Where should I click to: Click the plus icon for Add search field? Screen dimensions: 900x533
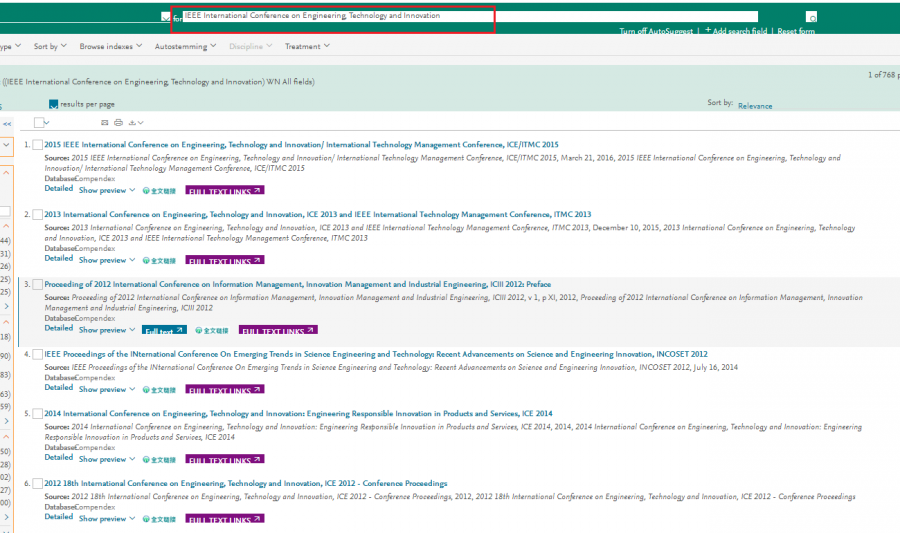708,31
